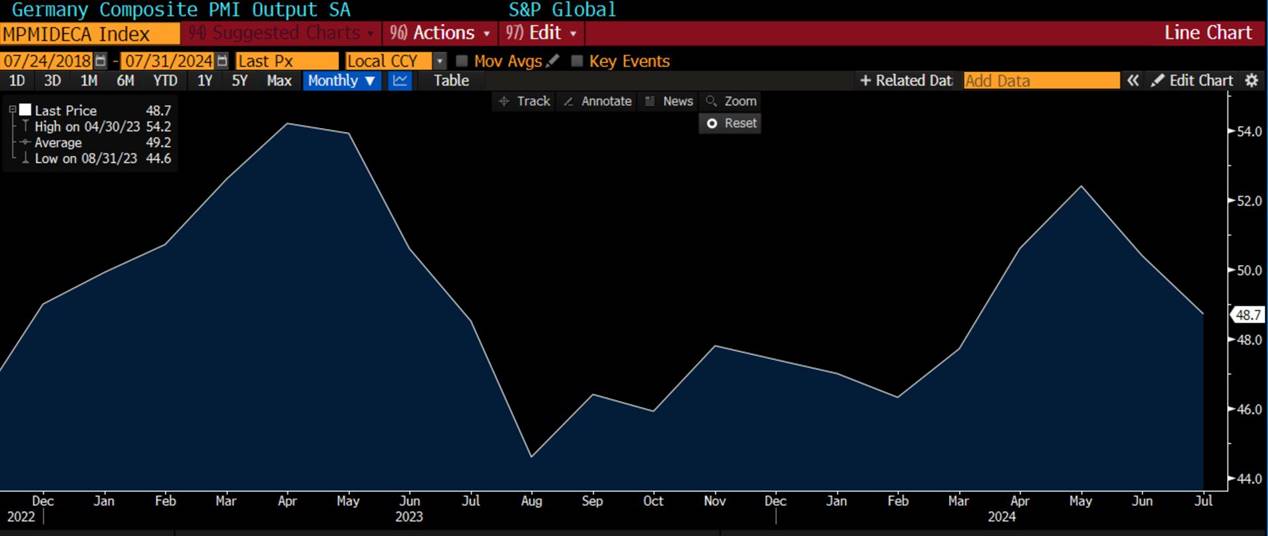Image resolution: width=1268 pixels, height=536 pixels.
Task: Click the Edit Chart button
Action: click(x=1192, y=80)
